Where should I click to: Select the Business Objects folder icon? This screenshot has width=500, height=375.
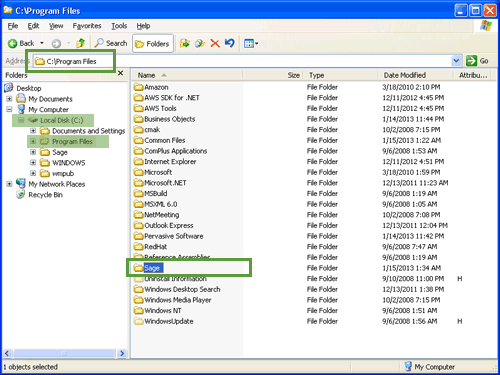[138, 119]
